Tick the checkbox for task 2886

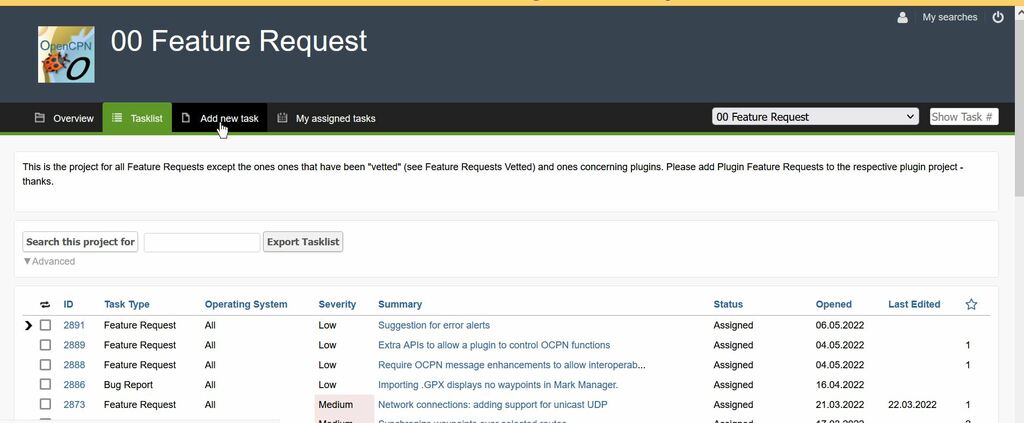point(45,384)
